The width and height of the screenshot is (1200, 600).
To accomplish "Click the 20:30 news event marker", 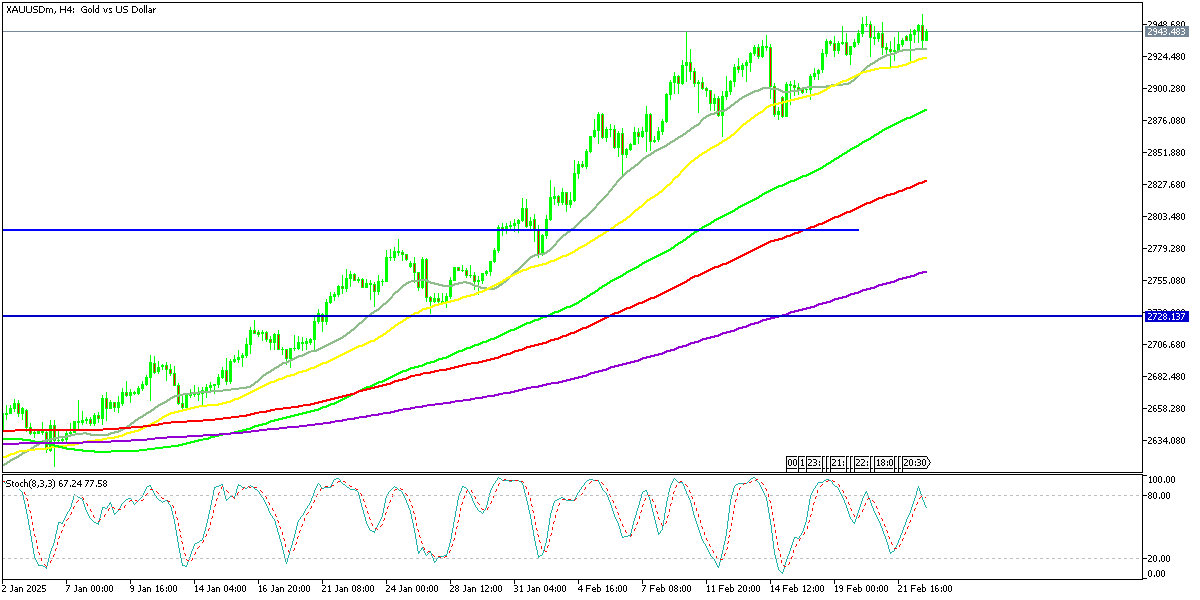I will pyautogui.click(x=916, y=463).
